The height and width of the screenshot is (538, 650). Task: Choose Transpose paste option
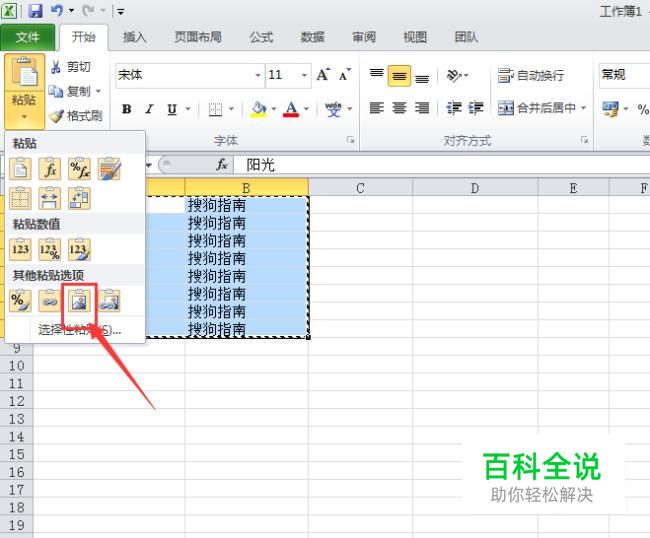click(80, 199)
